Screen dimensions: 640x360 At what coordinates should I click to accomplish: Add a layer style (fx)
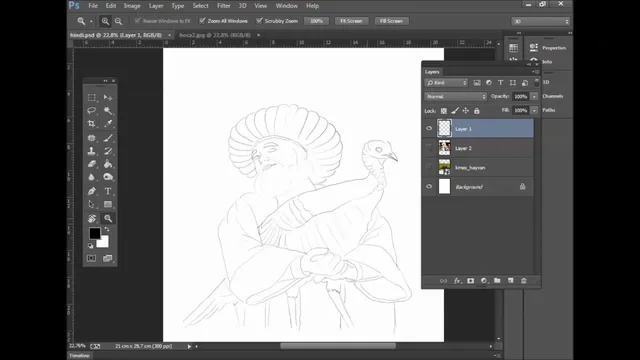pos(457,281)
